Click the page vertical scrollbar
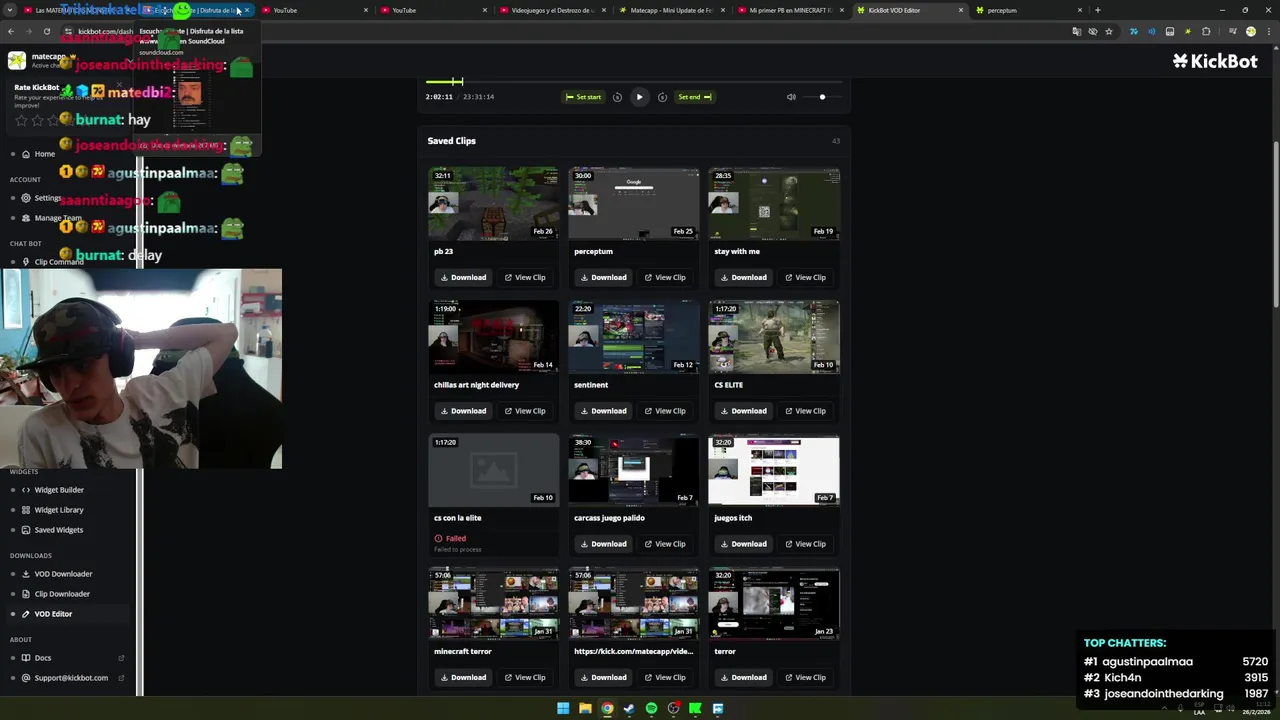The height and width of the screenshot is (720, 1280). click(x=1275, y=227)
